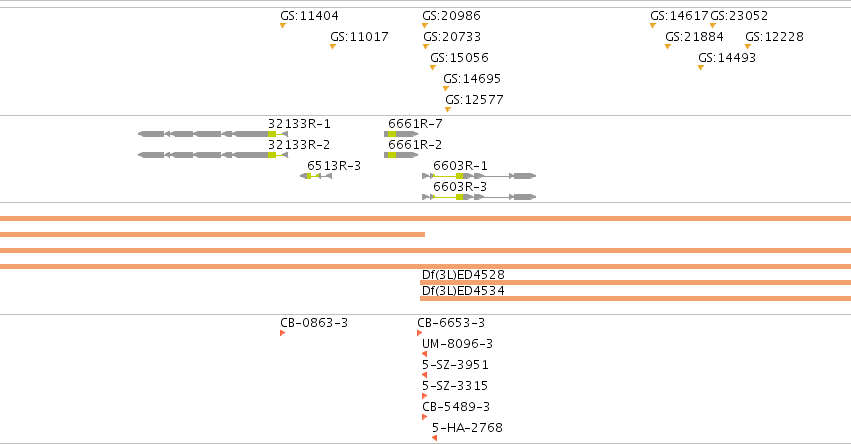Open the CB-6653-3 label
Screen dimensions: 851x444
pyautogui.click(x=451, y=322)
